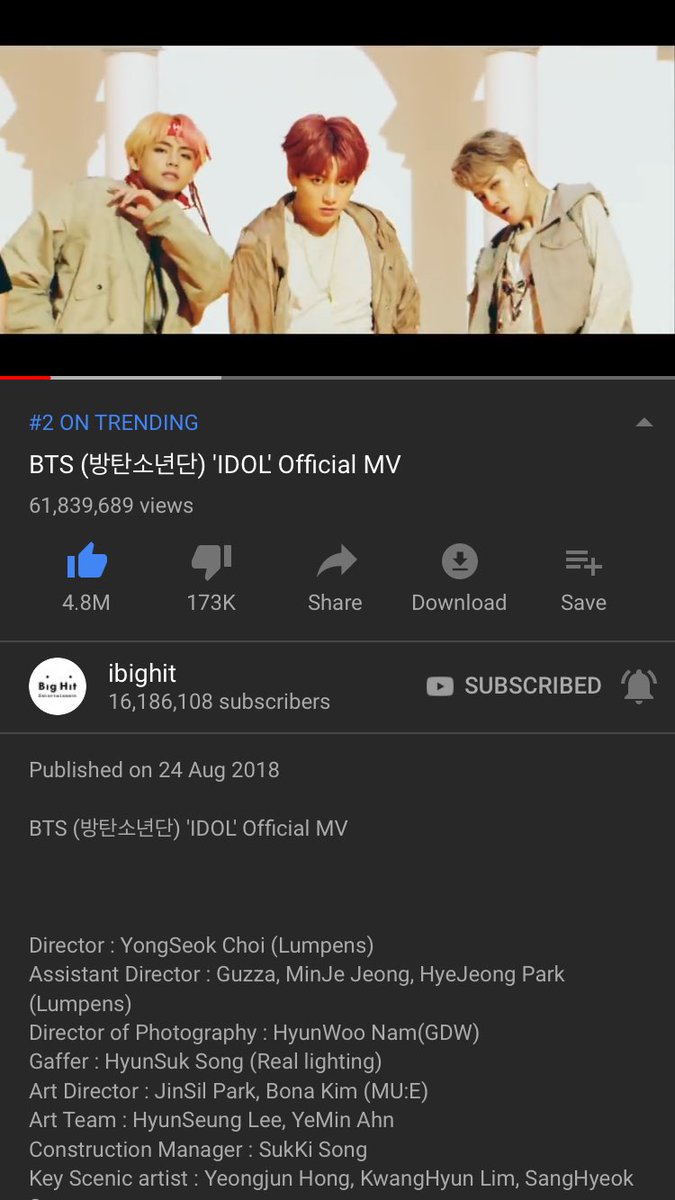This screenshot has height=1200, width=675.
Task: Open the #2 ON TRENDING link
Action: point(114,422)
